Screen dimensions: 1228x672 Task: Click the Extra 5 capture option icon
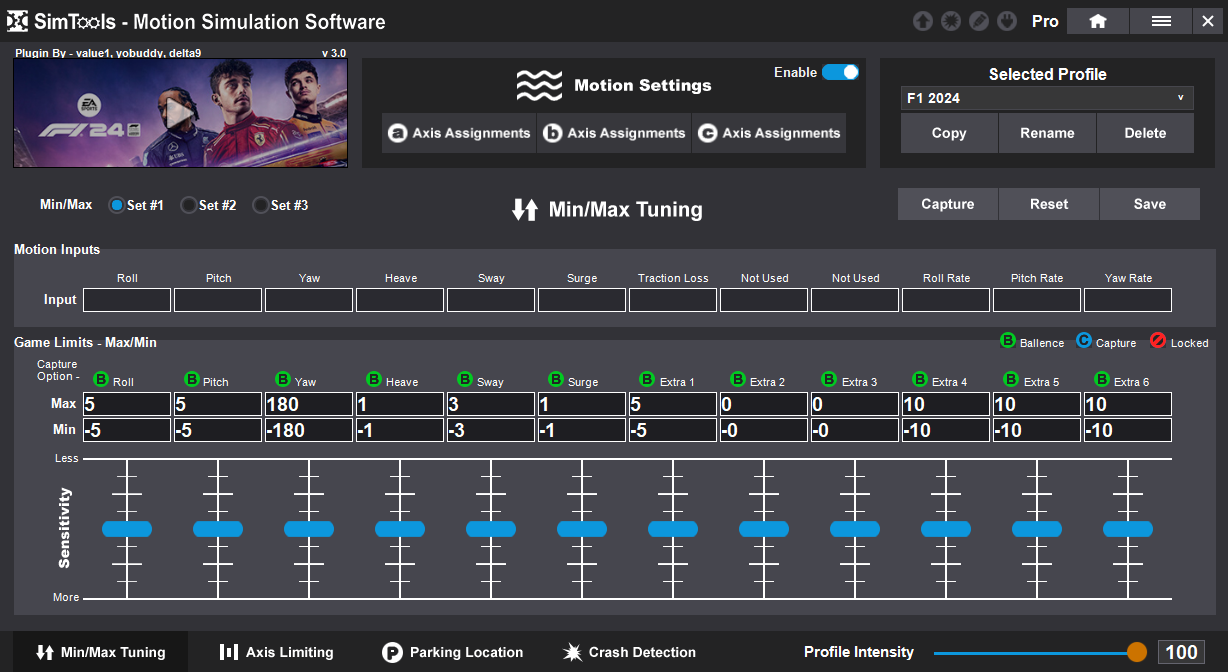click(1011, 380)
